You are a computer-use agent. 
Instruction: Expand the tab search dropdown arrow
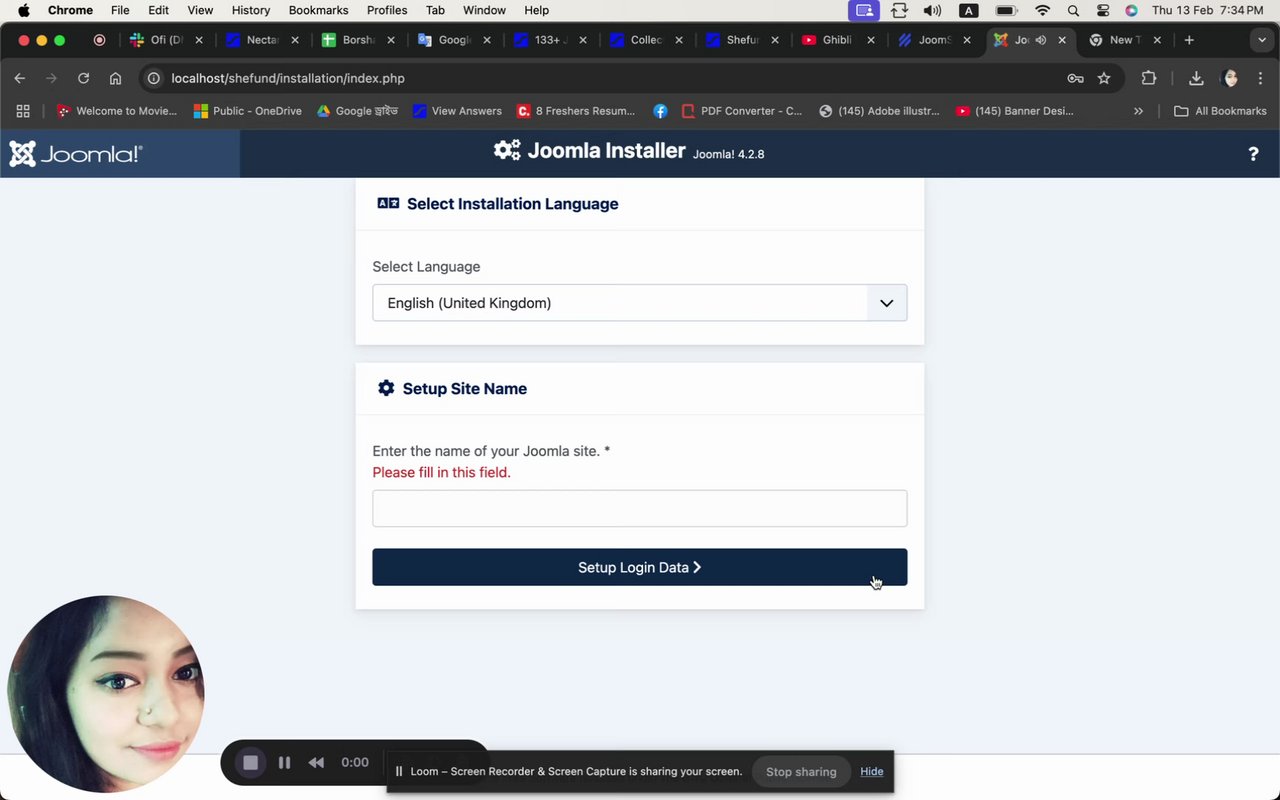(1261, 40)
